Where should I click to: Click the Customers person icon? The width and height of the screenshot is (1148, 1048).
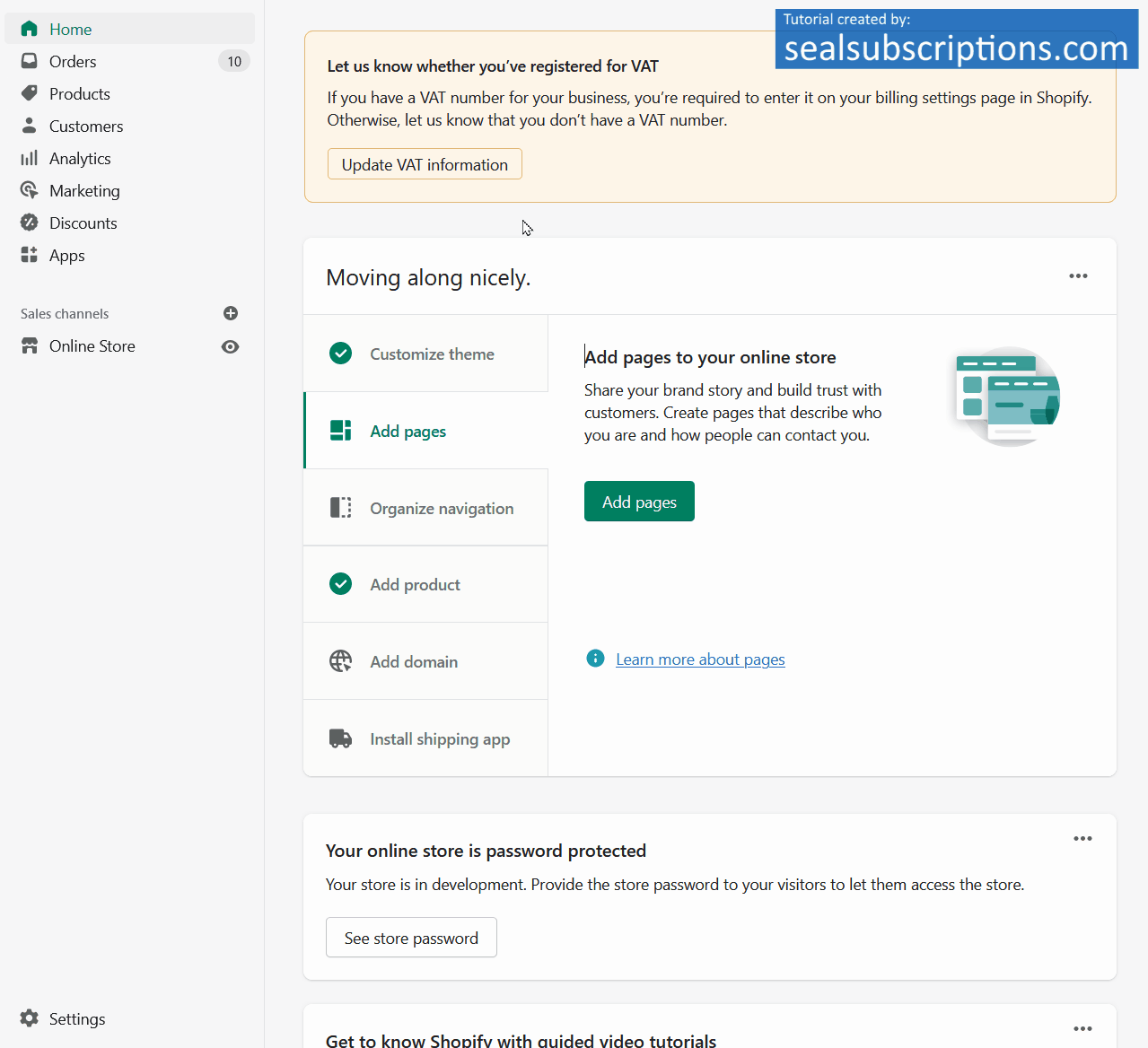tap(30, 126)
